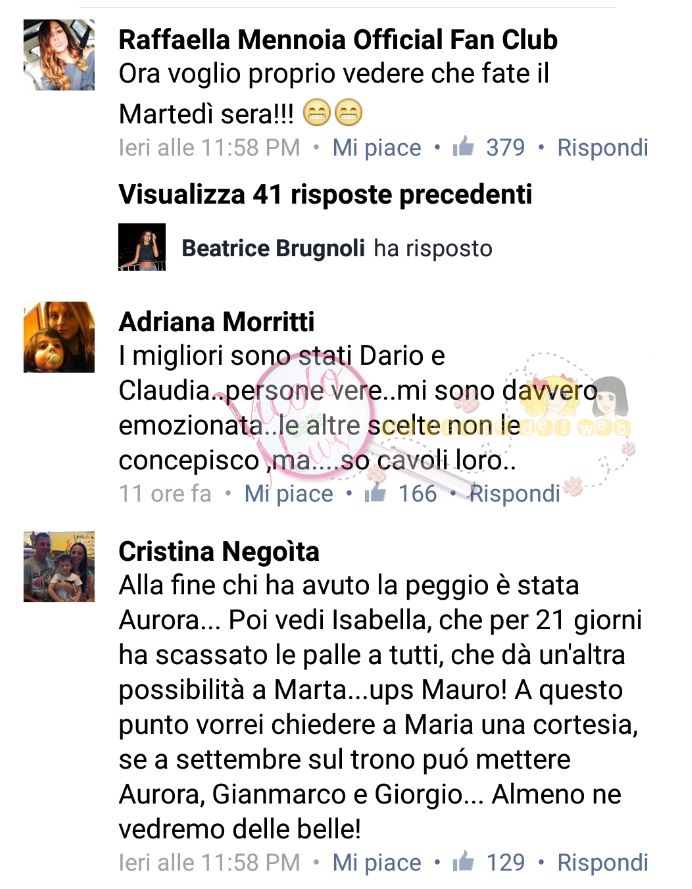Like the Raffaella Mennoia Fan Club comment
Image resolution: width=692 pixels, height=889 pixels.
click(377, 147)
